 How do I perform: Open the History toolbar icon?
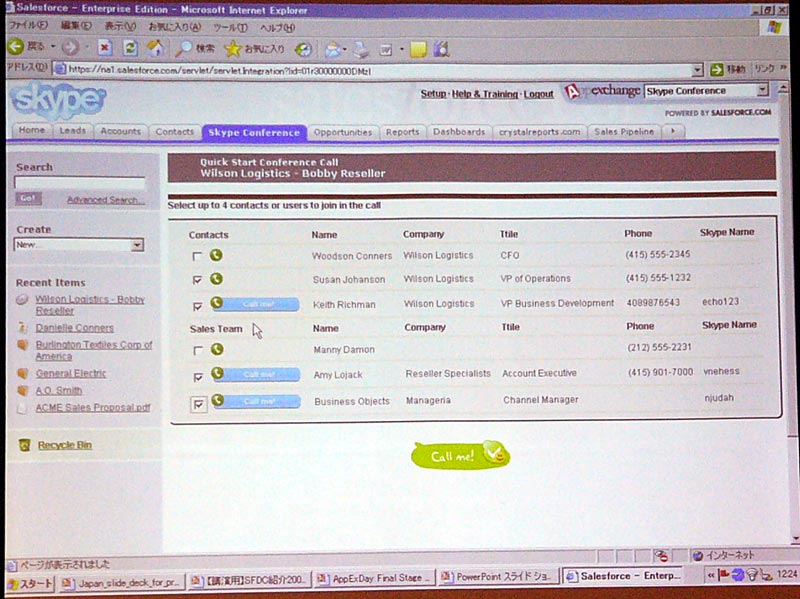tap(303, 49)
